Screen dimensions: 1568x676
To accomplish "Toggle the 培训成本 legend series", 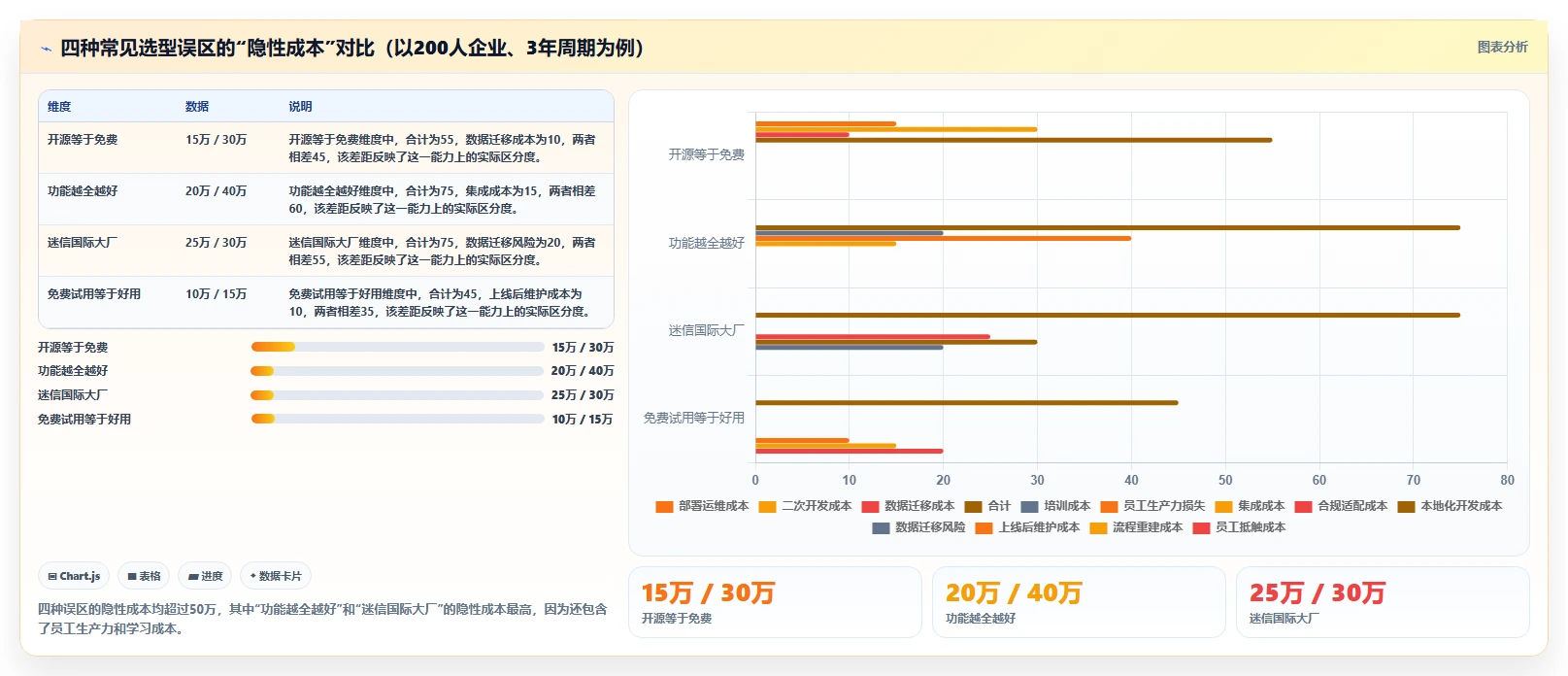I will click(1055, 506).
